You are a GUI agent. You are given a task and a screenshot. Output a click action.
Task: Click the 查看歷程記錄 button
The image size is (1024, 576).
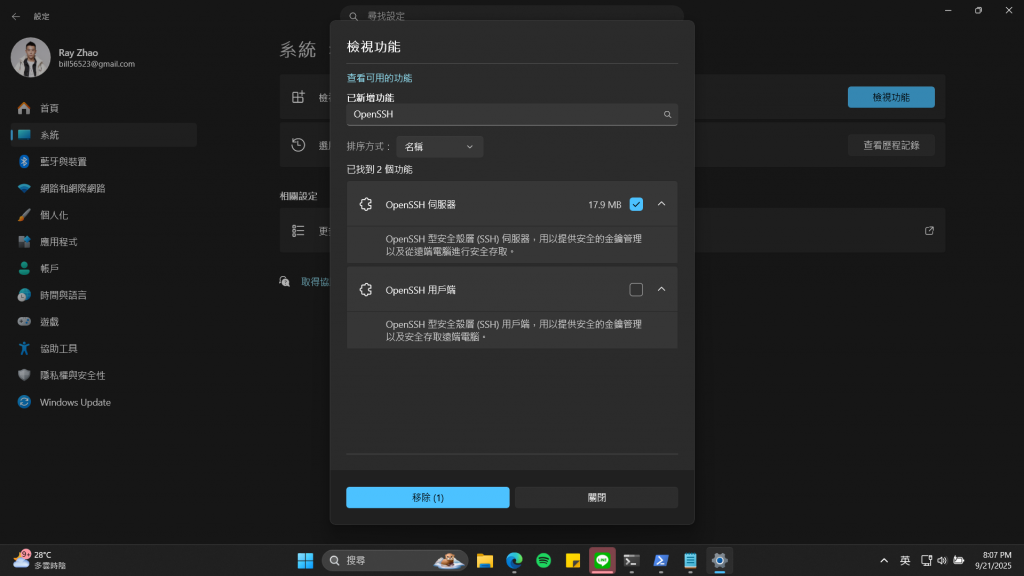[x=891, y=145]
